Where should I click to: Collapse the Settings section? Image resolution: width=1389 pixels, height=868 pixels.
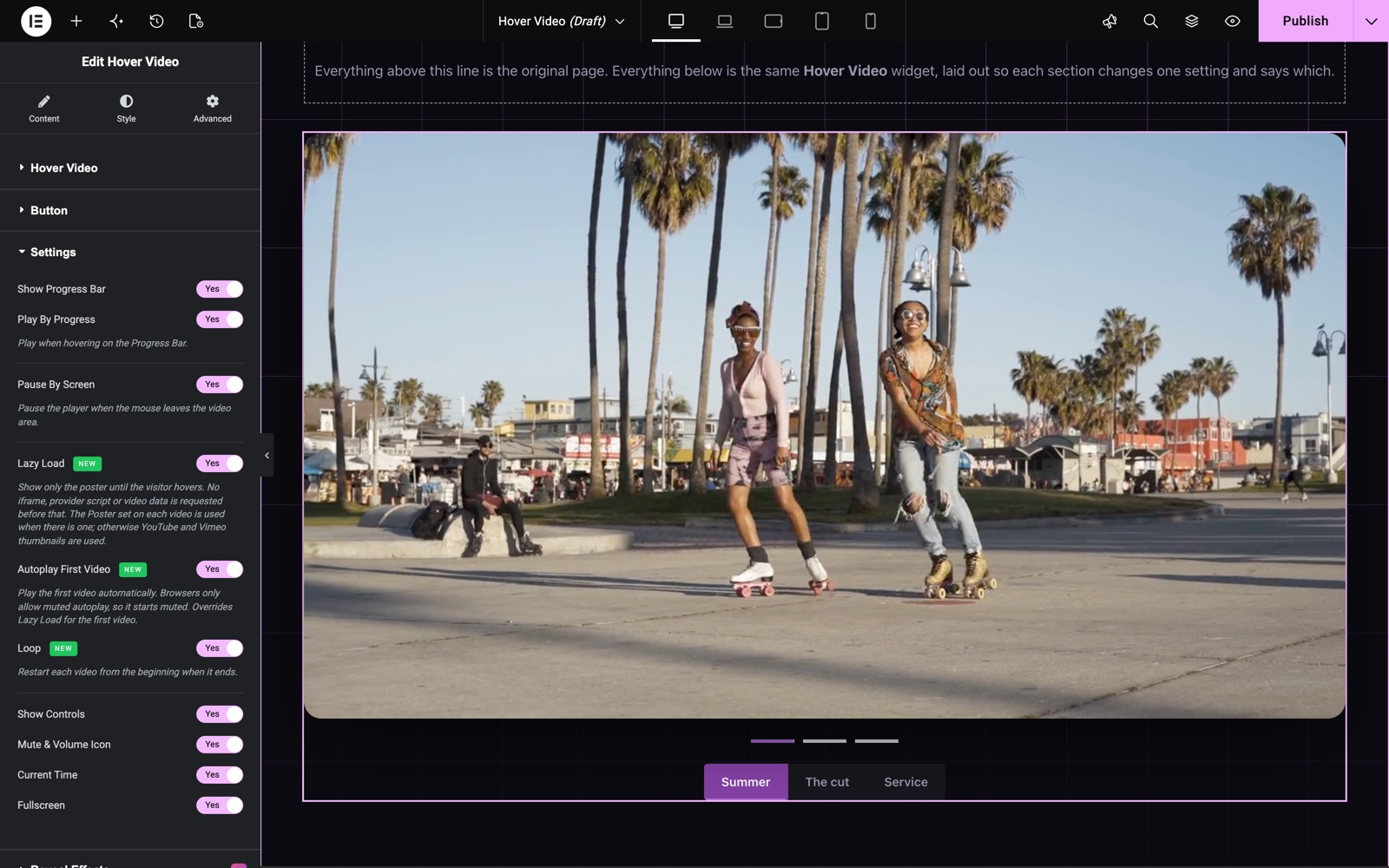[x=130, y=252]
